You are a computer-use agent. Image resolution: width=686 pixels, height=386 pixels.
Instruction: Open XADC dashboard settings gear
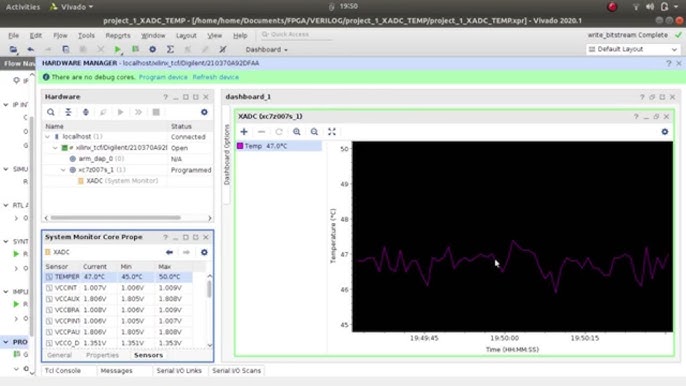(x=665, y=132)
